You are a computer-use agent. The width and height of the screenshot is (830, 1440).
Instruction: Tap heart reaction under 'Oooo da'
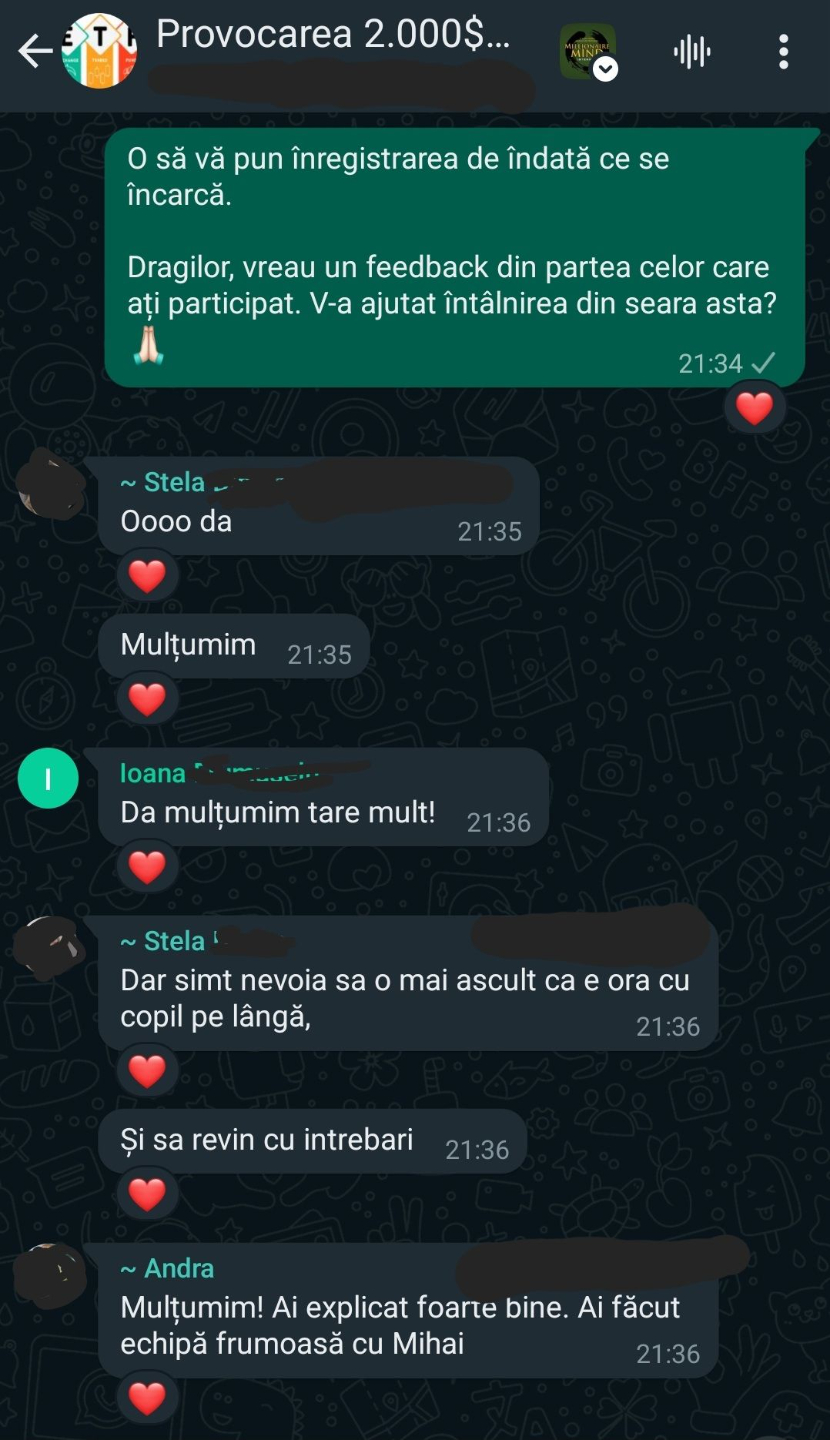147,576
